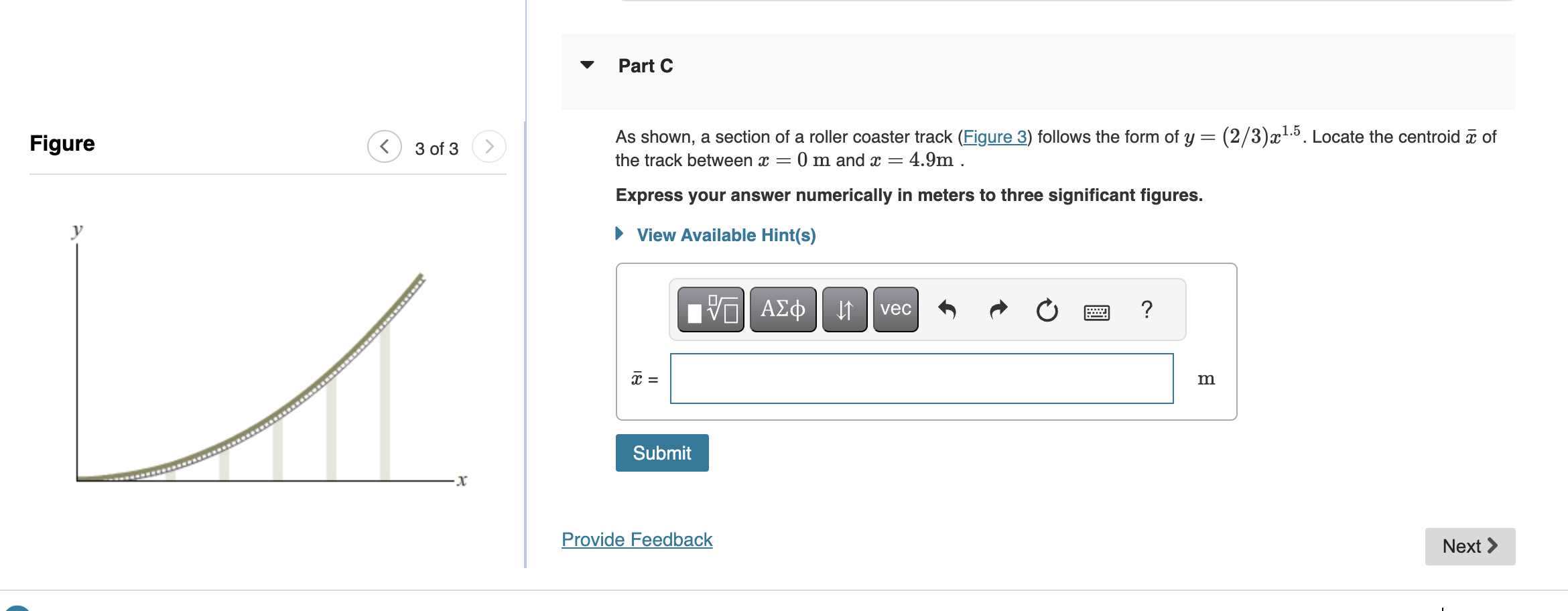This screenshot has width=1568, height=611.
Task: Click the 3 of 3 figure pager
Action: pos(436,148)
